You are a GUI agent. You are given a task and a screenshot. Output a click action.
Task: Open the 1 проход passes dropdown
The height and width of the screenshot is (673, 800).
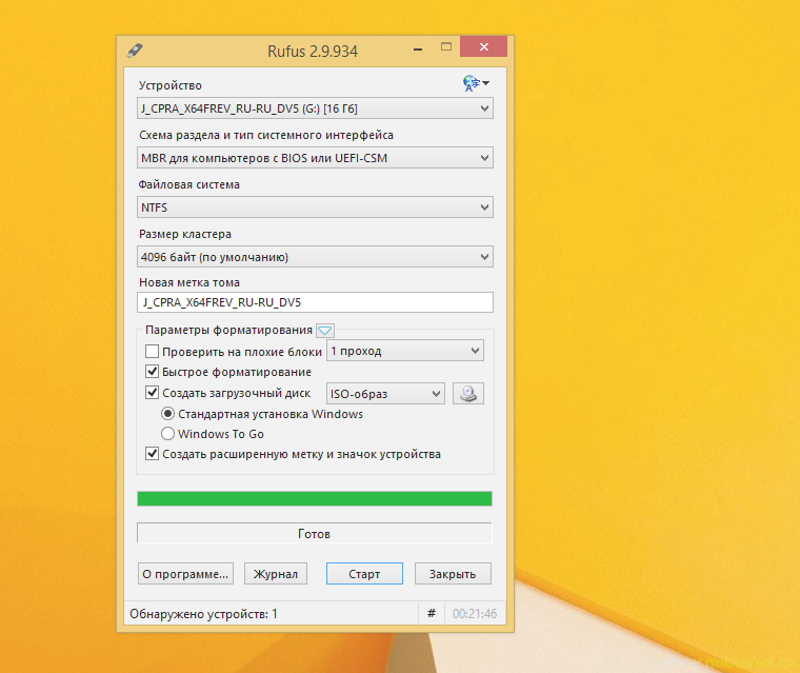(405, 351)
